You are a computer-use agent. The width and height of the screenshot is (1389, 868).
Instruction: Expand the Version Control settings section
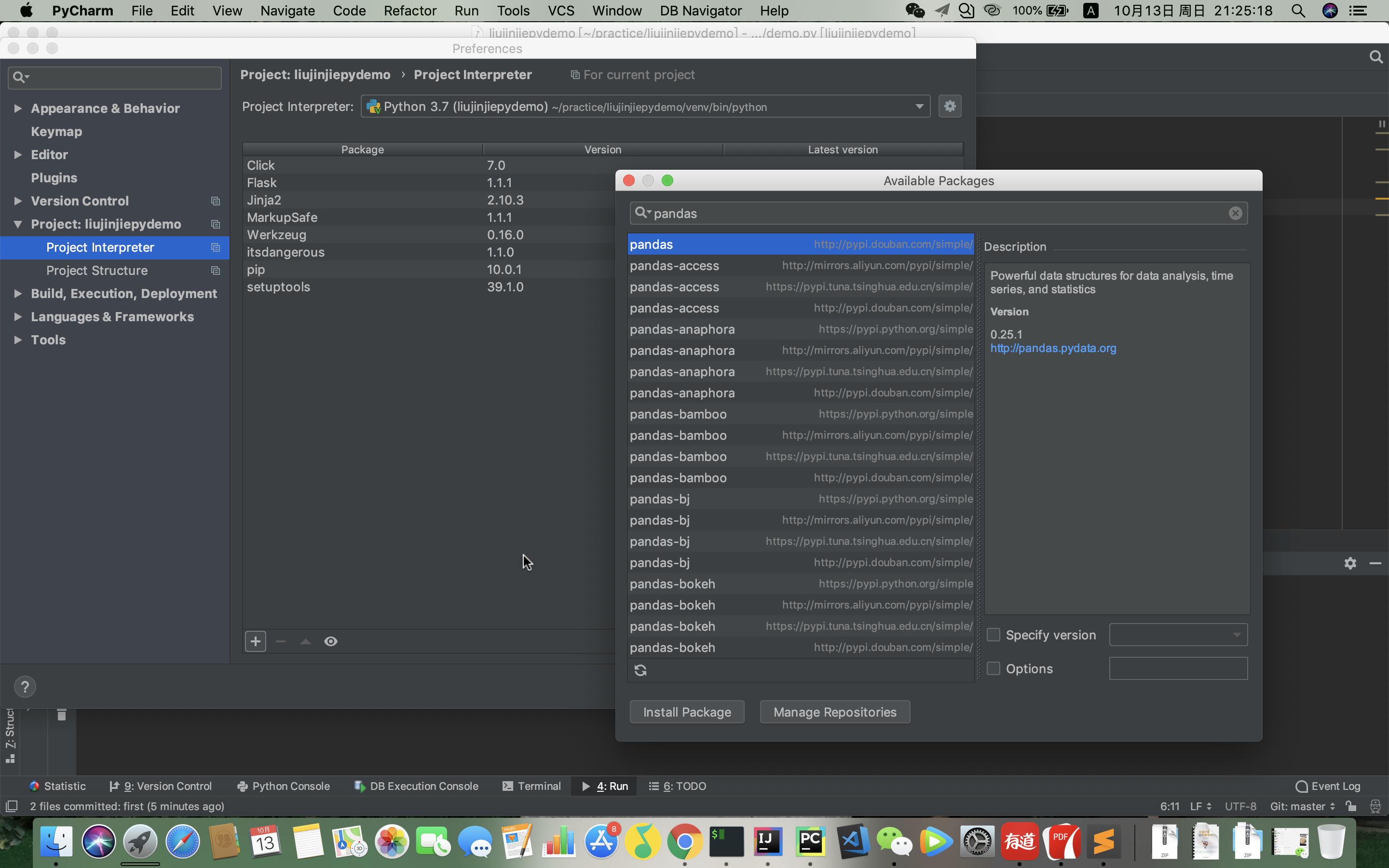click(x=18, y=201)
